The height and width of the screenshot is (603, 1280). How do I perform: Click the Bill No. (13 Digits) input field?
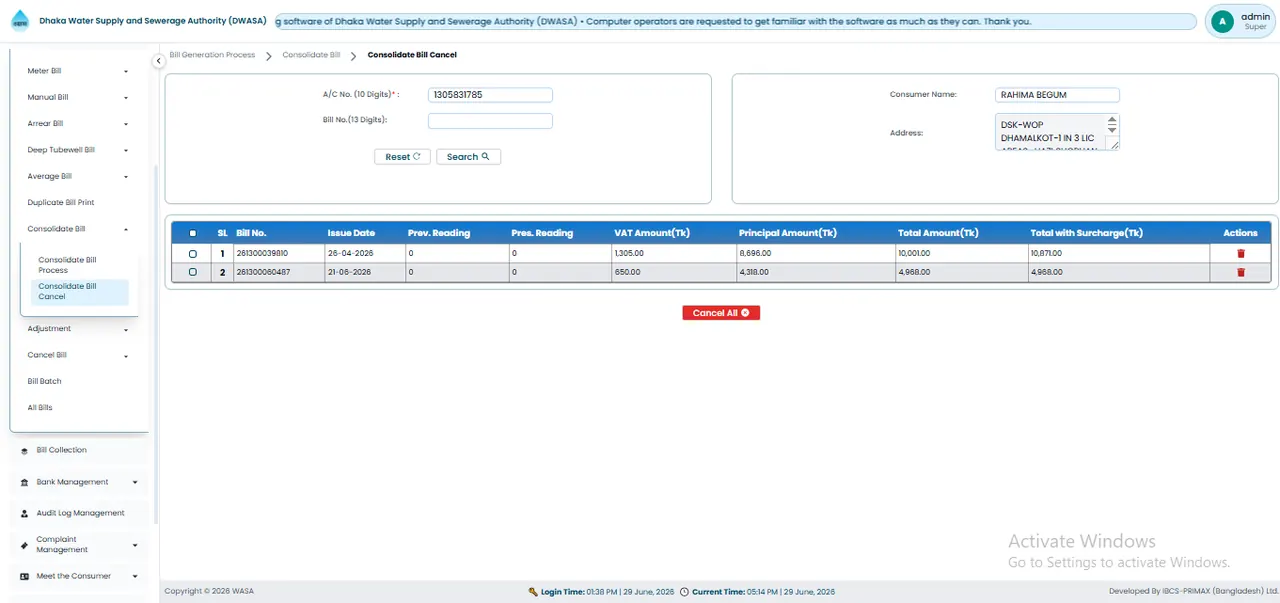[x=490, y=121]
